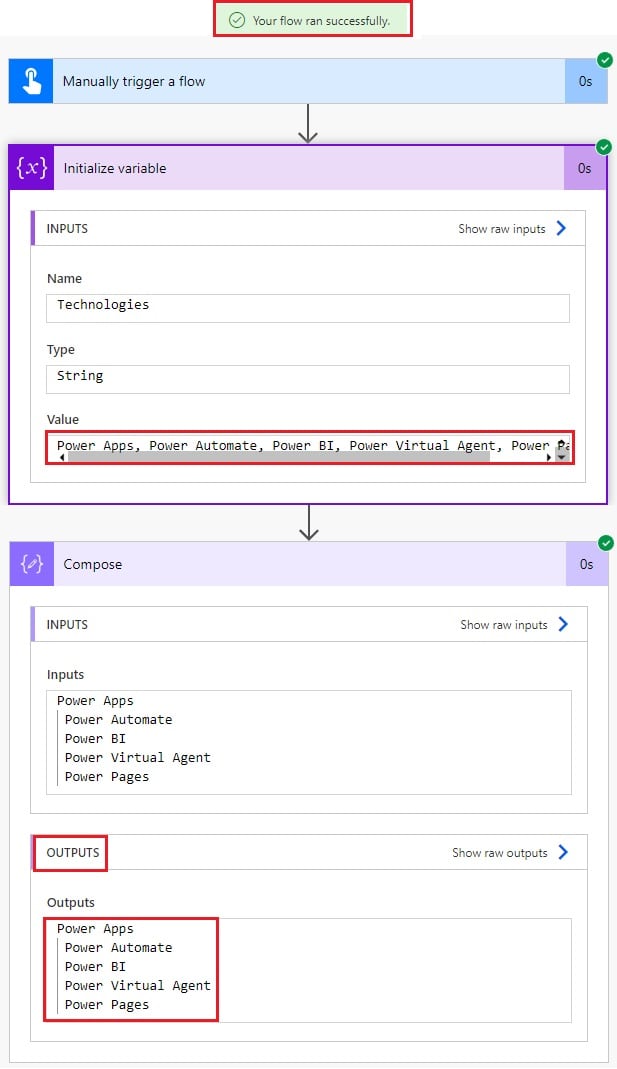
Task: Click the Name field showing Technologies
Action: pos(307,308)
